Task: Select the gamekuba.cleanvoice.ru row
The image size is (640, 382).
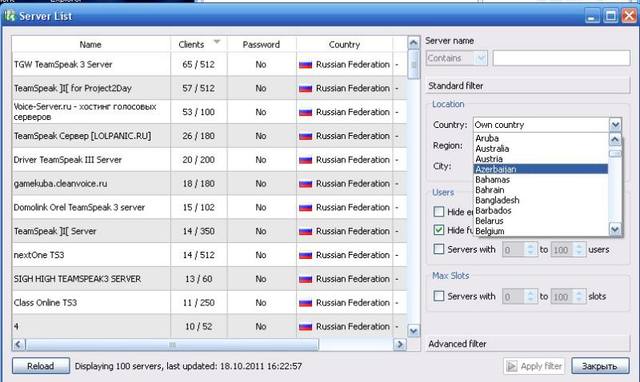Action: (210, 184)
